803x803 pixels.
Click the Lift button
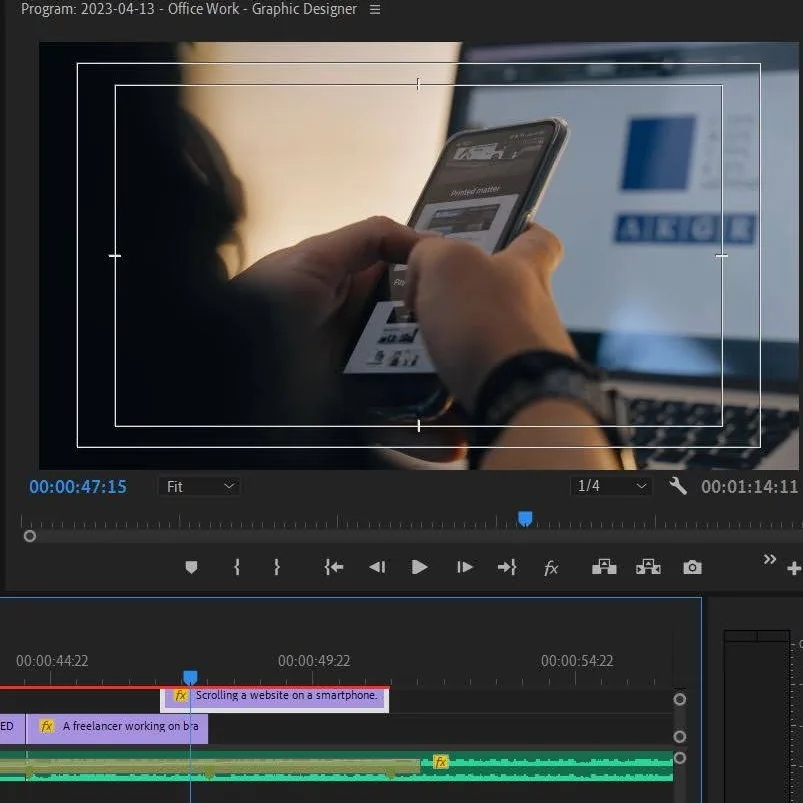(x=604, y=567)
